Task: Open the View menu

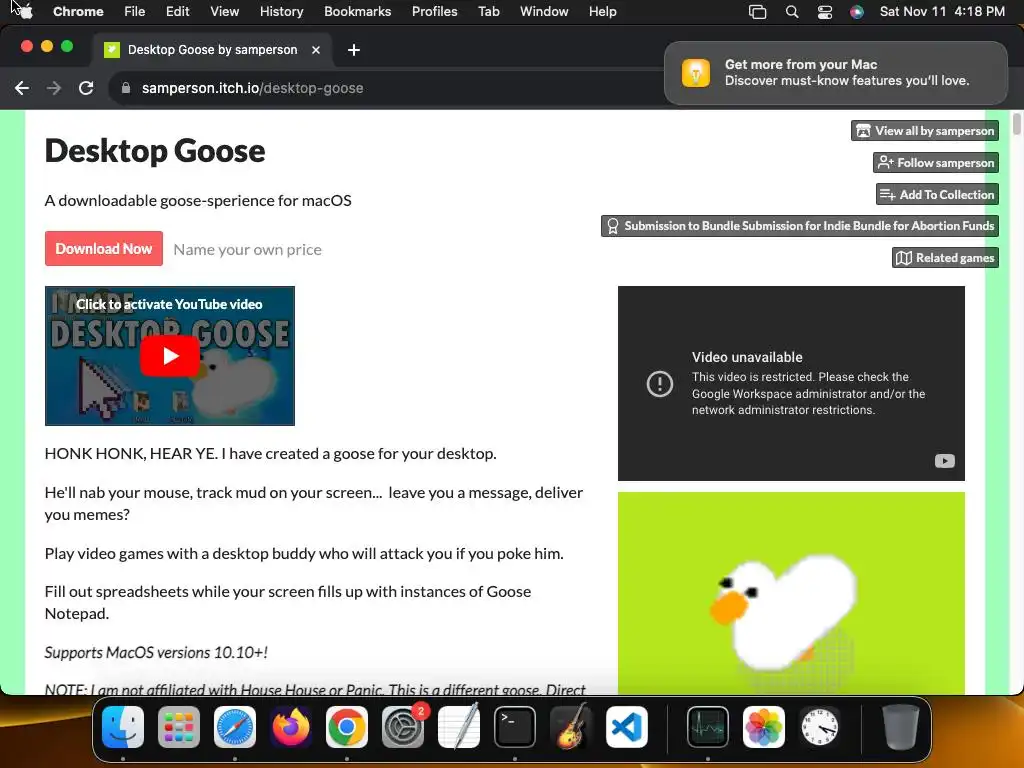Action: (x=225, y=11)
